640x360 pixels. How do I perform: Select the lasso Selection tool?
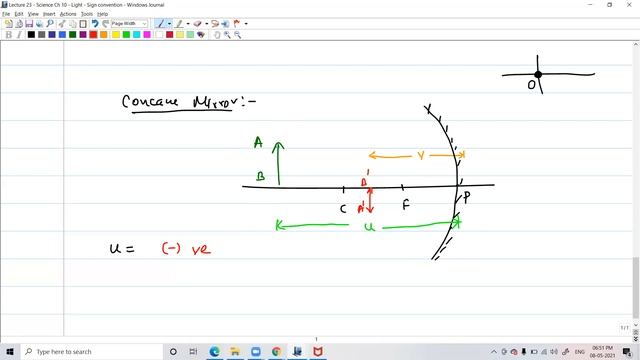pos(215,24)
